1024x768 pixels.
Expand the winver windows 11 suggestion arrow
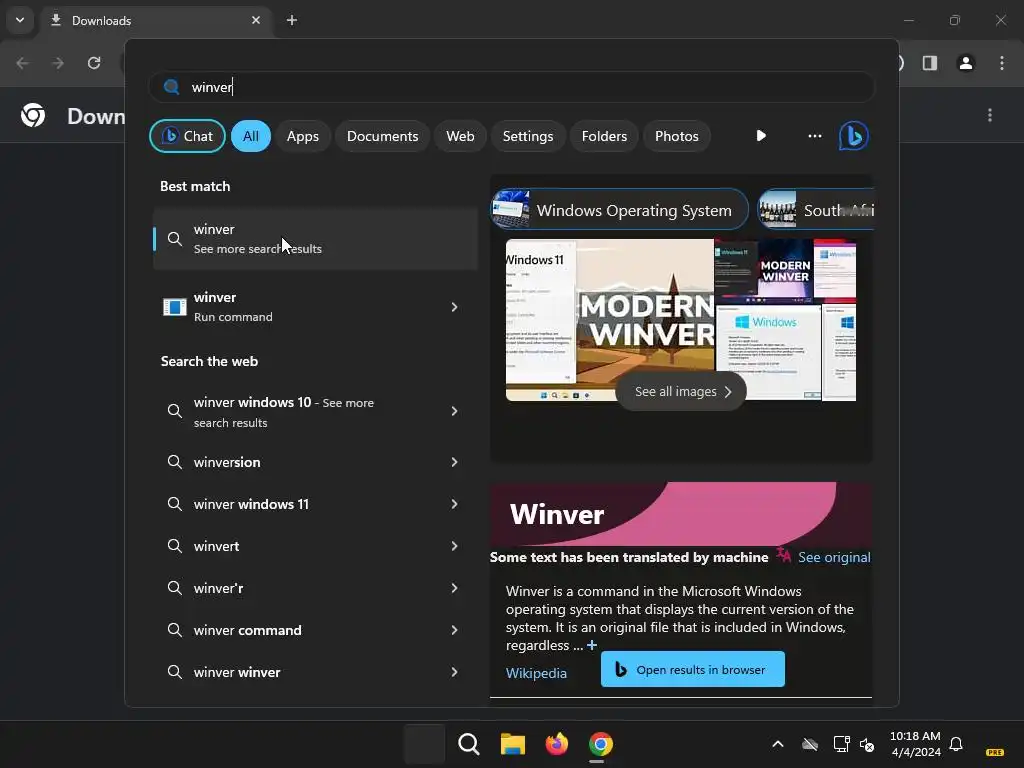point(455,504)
